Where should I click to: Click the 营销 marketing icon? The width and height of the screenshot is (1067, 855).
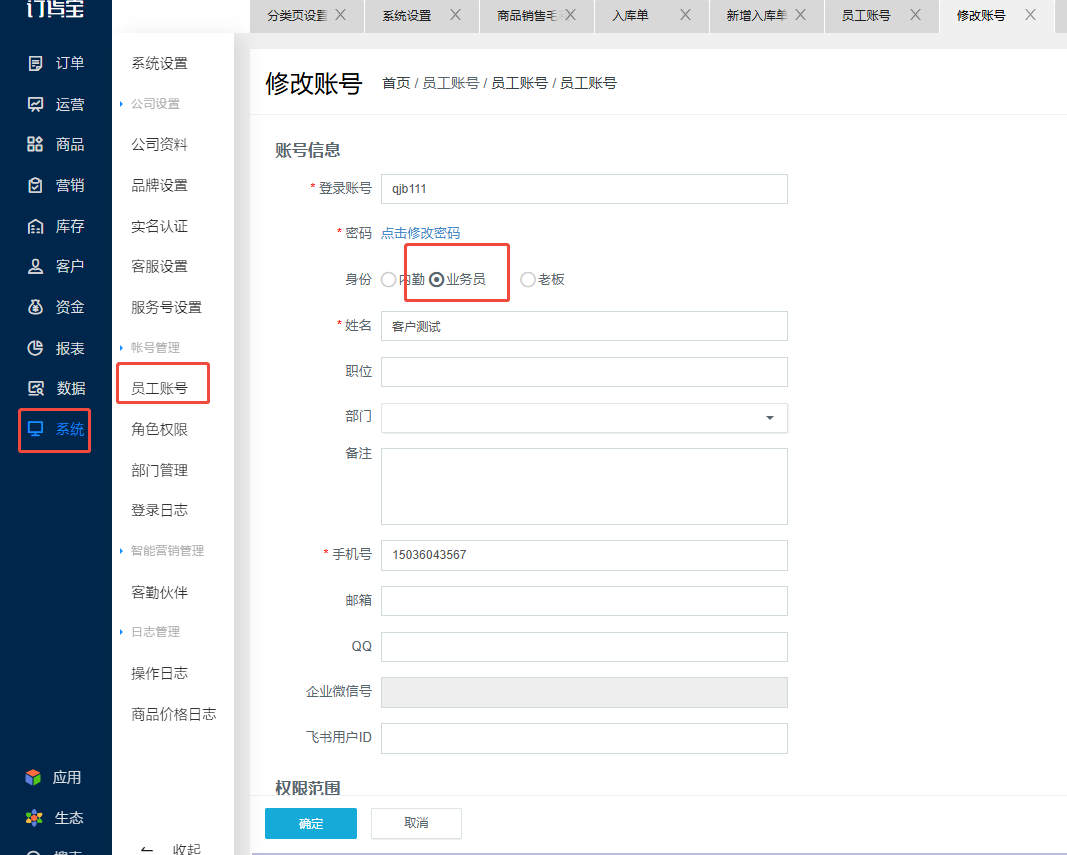point(35,185)
